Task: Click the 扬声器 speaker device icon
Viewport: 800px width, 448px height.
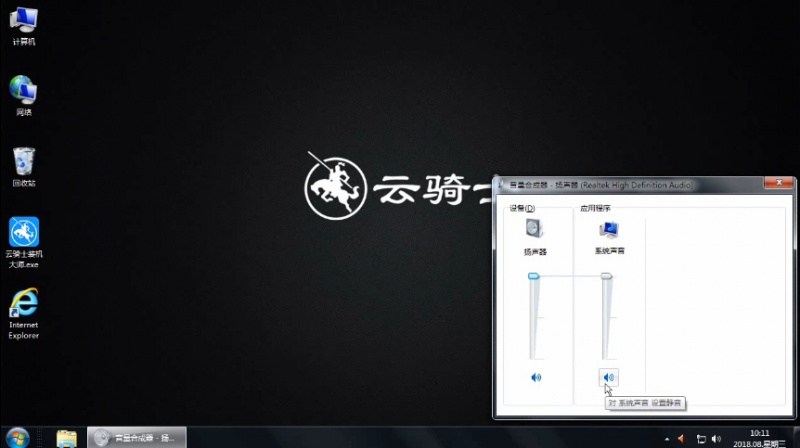Action: coord(534,228)
